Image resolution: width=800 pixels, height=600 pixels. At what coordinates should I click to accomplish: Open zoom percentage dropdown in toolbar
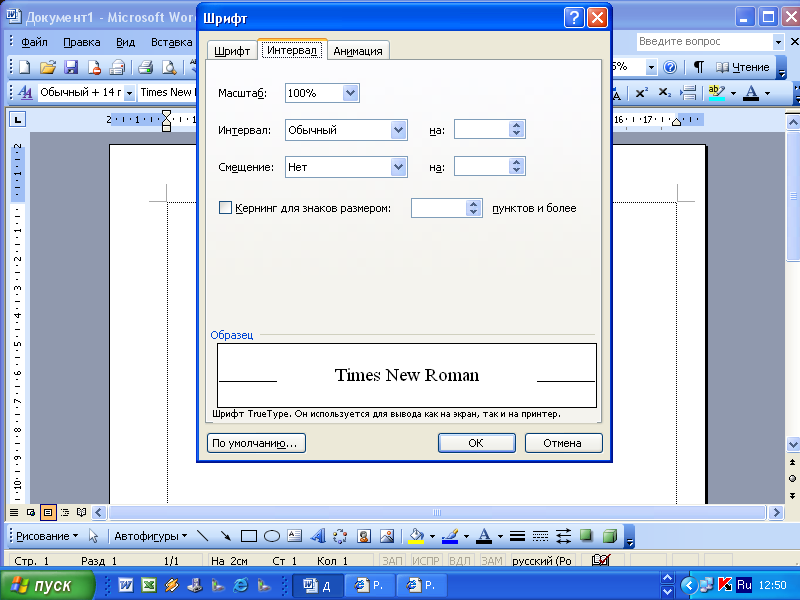651,67
